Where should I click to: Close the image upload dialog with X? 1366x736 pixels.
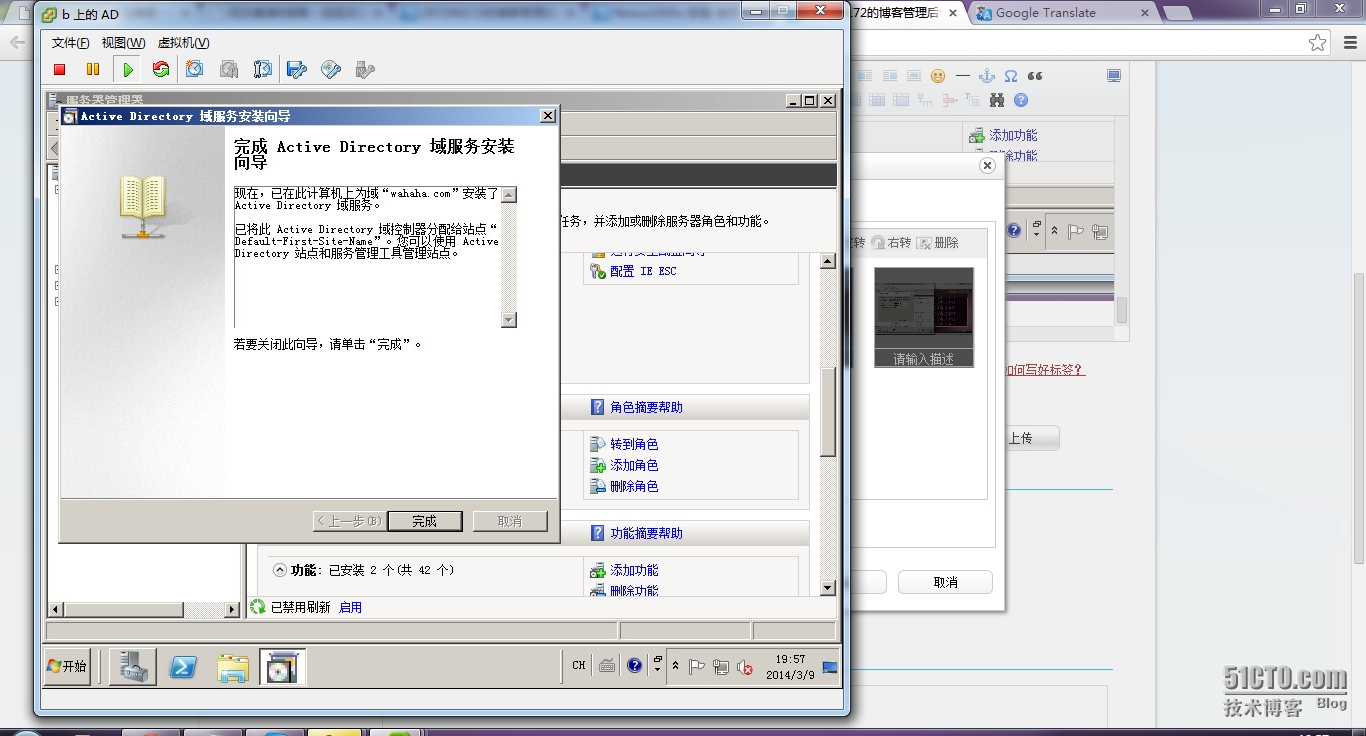[987, 166]
